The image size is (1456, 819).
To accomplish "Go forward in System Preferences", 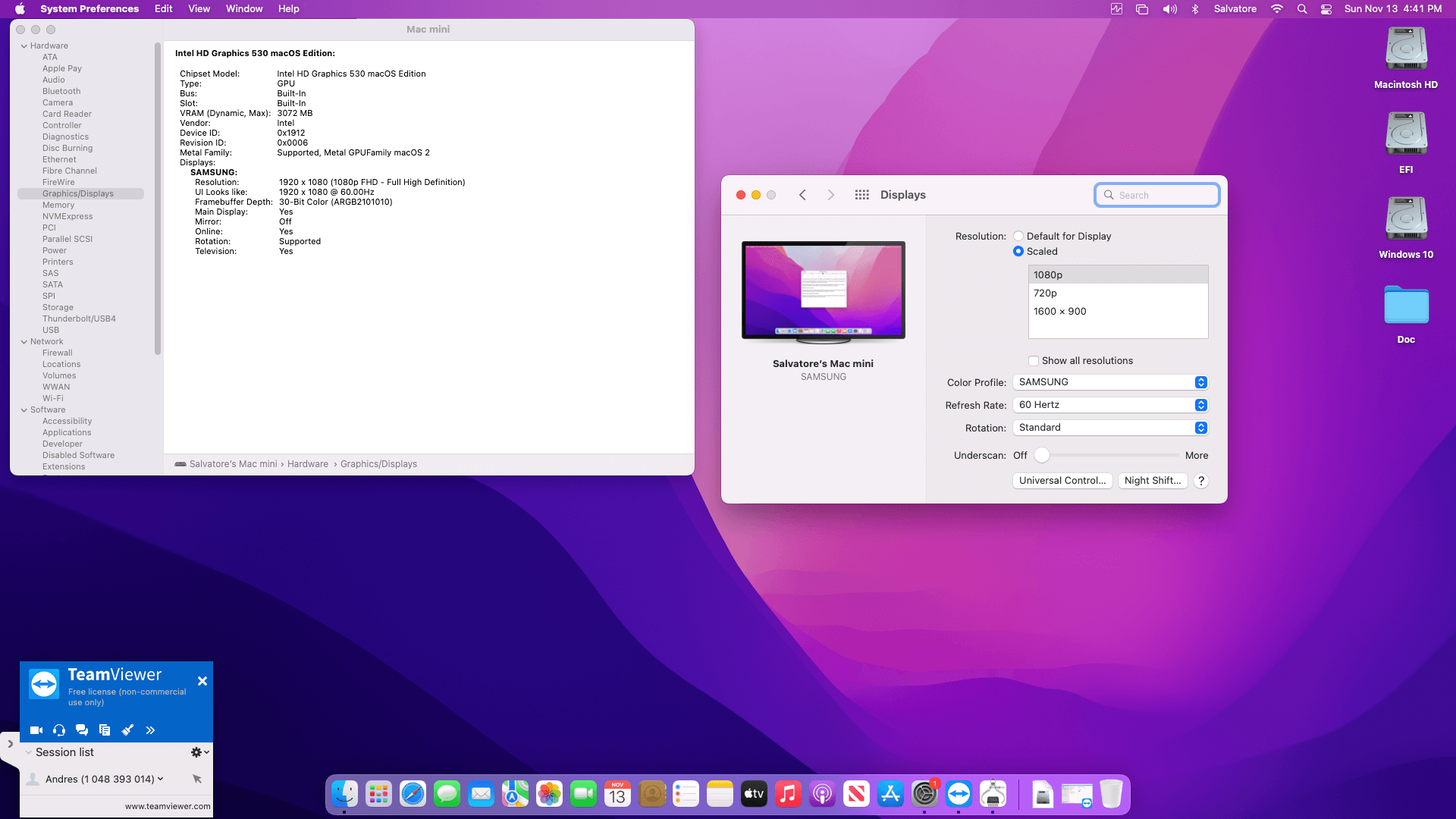I will [831, 195].
